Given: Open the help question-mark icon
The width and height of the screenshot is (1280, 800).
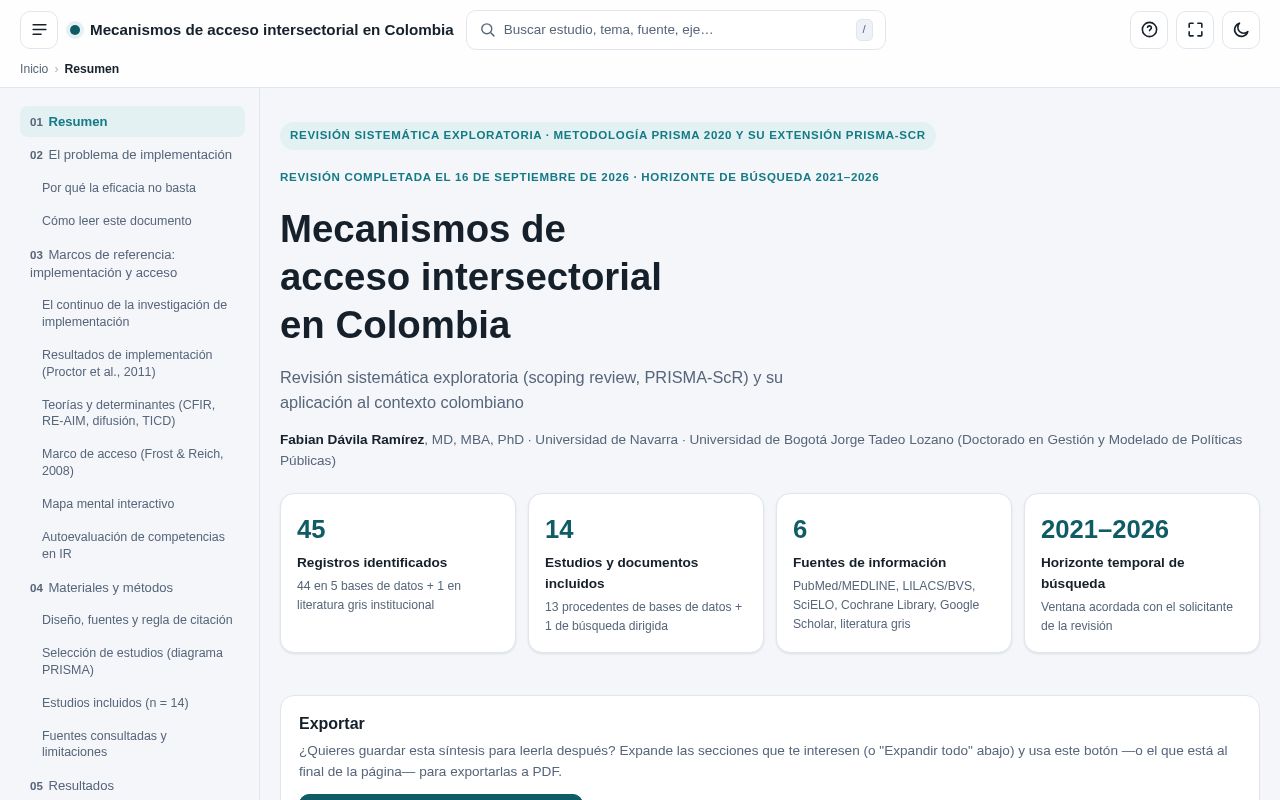Looking at the screenshot, I should coord(1149,30).
